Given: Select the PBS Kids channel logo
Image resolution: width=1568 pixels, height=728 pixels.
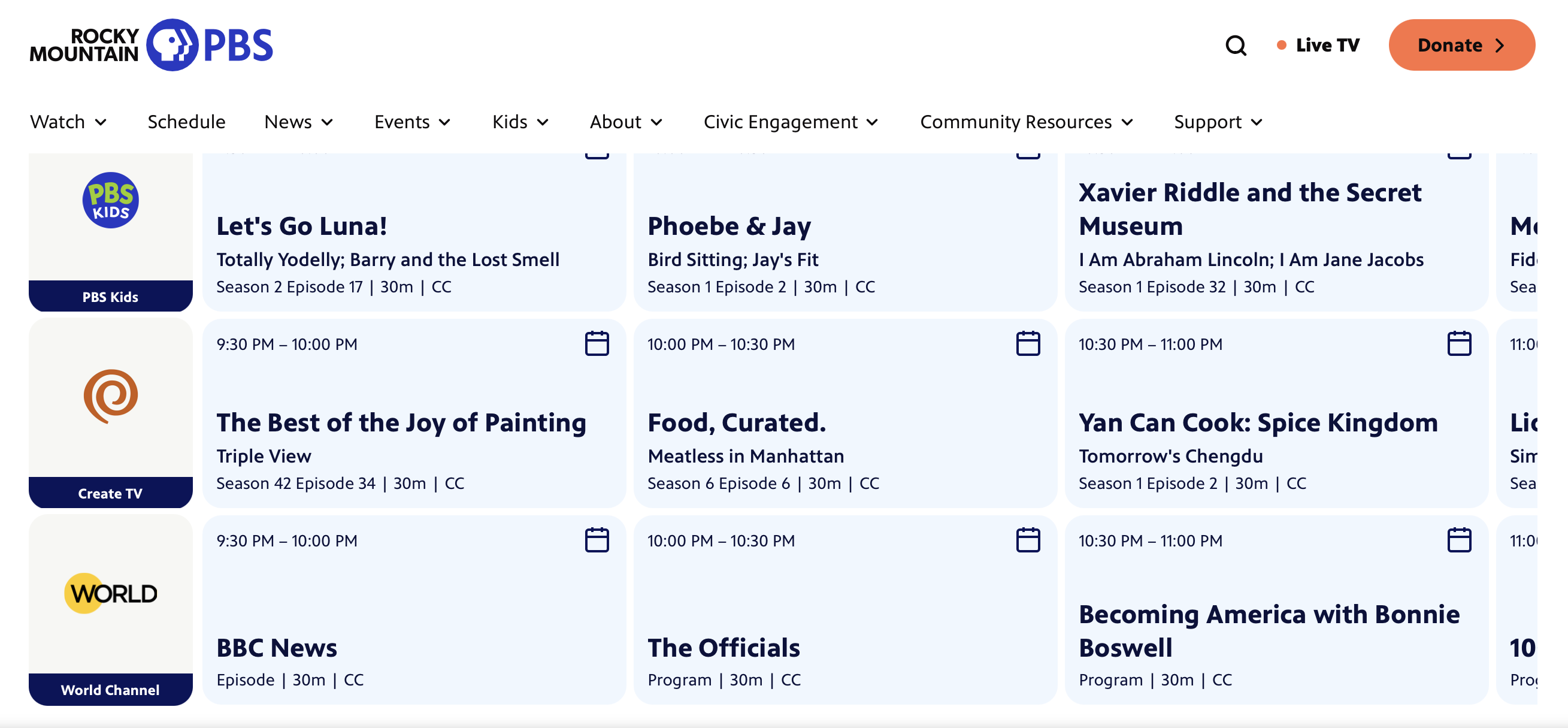Looking at the screenshot, I should coord(111,200).
